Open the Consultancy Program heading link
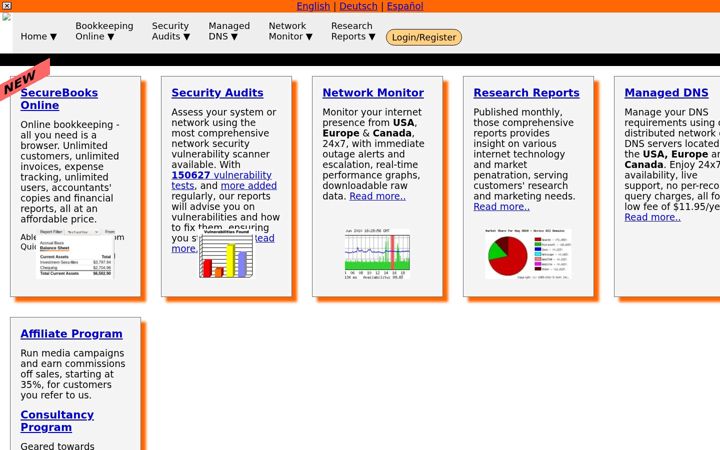The image size is (720, 450). (x=57, y=421)
